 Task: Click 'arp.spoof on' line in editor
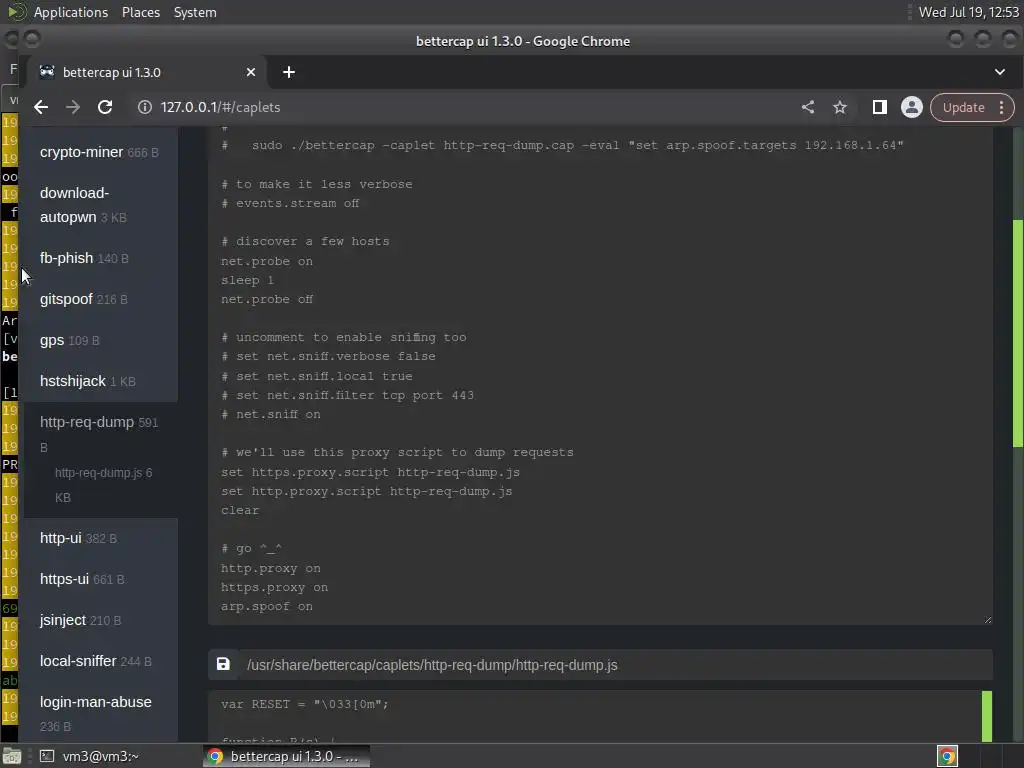(x=266, y=607)
